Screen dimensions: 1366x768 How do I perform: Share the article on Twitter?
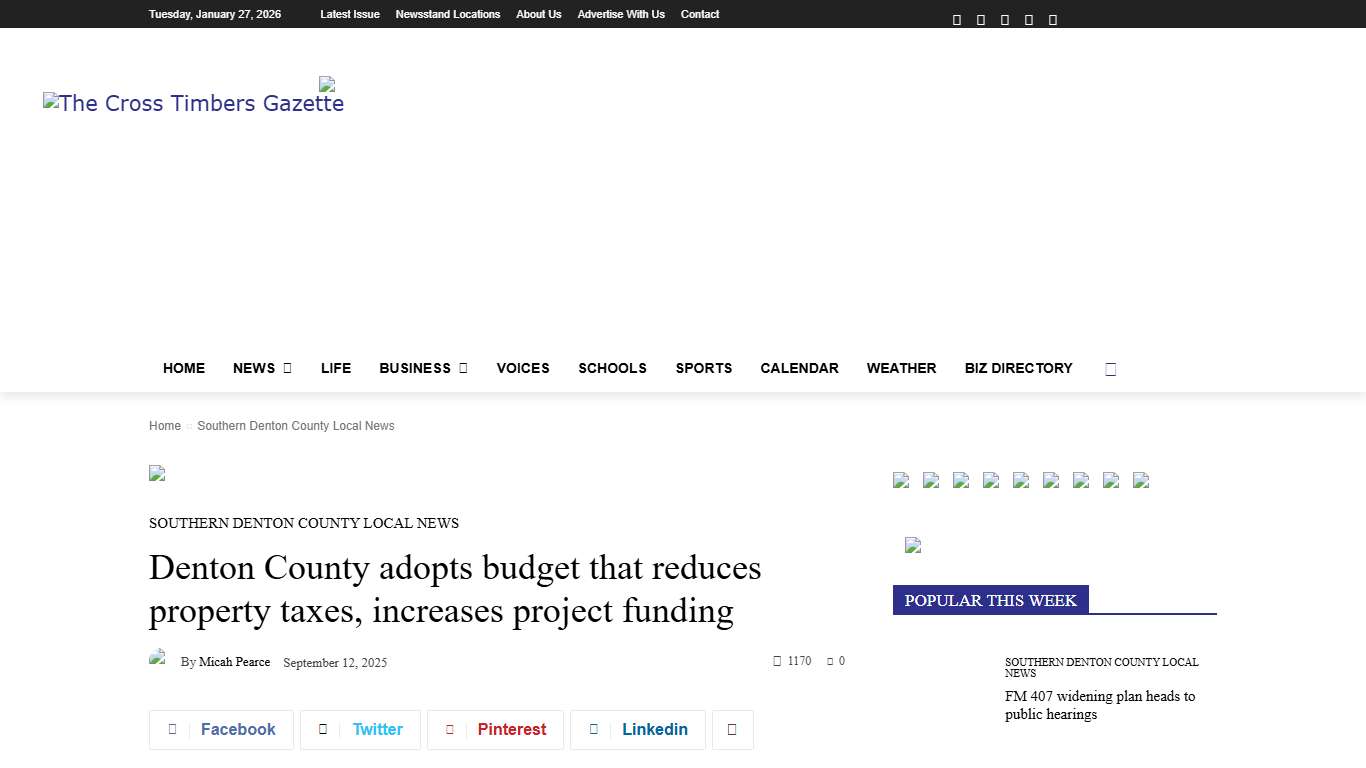click(x=360, y=730)
